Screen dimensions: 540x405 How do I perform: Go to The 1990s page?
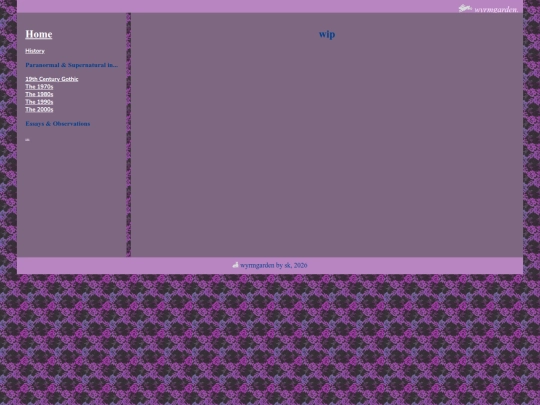click(39, 102)
